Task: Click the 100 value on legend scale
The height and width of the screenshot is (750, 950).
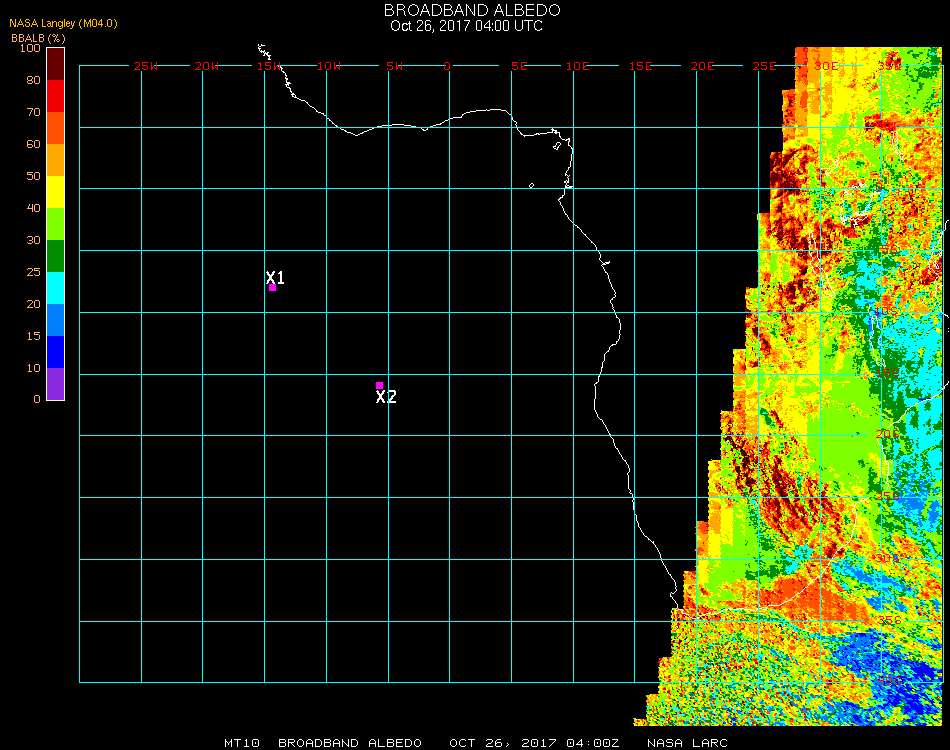Action: tap(29, 48)
